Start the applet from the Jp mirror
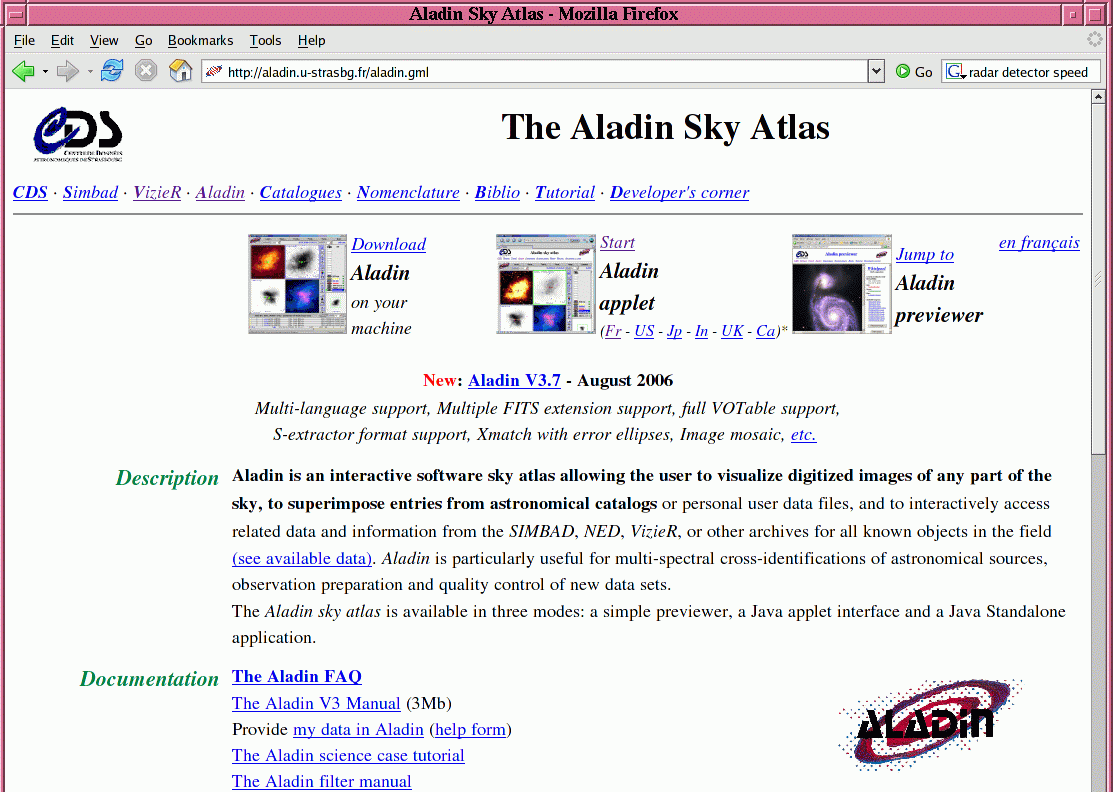This screenshot has height=792, width=1113. click(x=674, y=331)
